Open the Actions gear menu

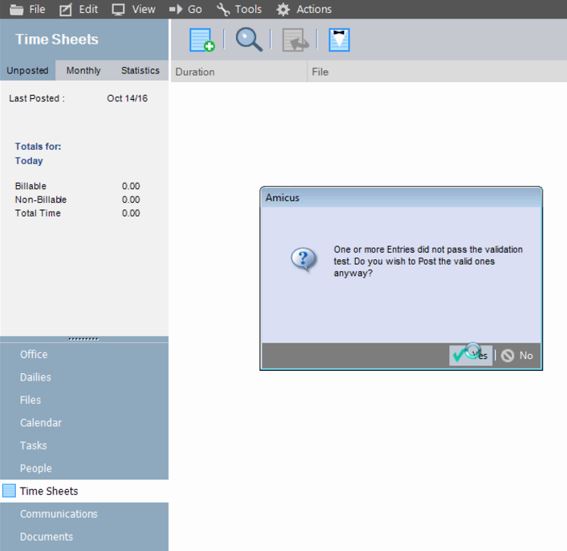click(x=304, y=9)
